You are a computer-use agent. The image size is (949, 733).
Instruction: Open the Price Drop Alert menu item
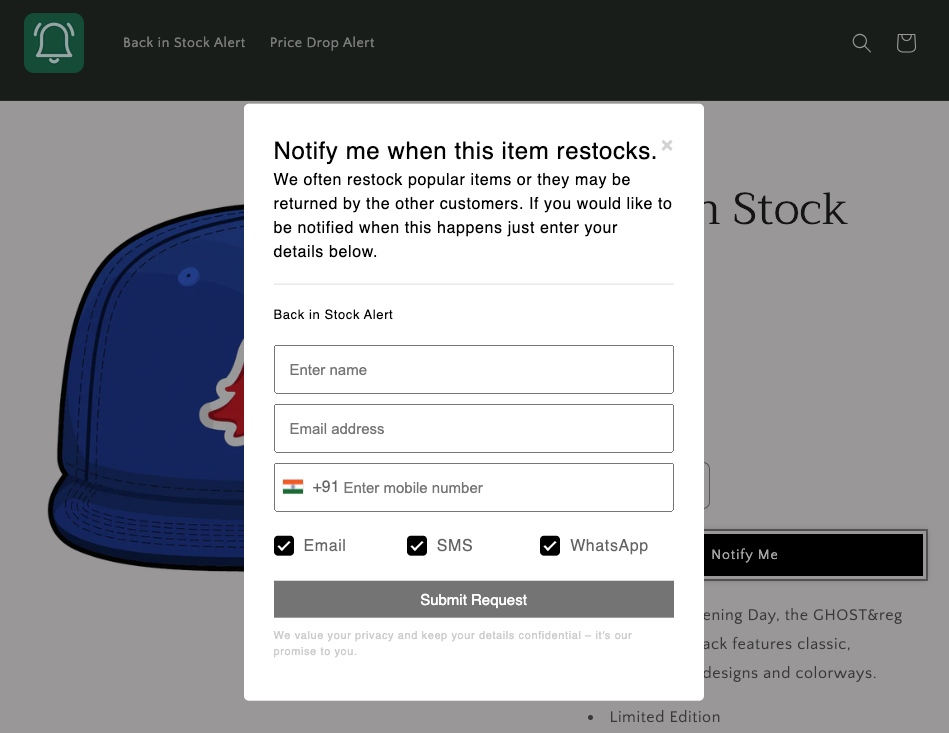322,43
